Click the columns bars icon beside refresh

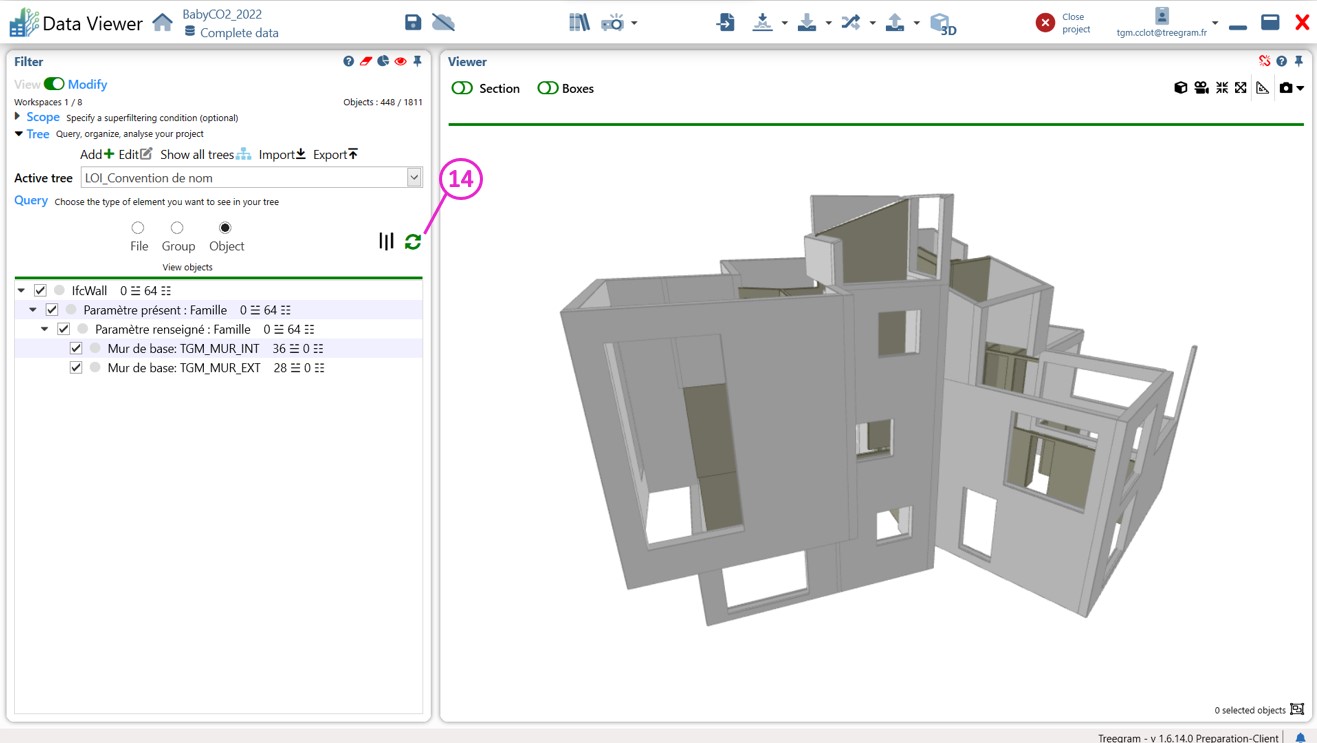click(386, 241)
